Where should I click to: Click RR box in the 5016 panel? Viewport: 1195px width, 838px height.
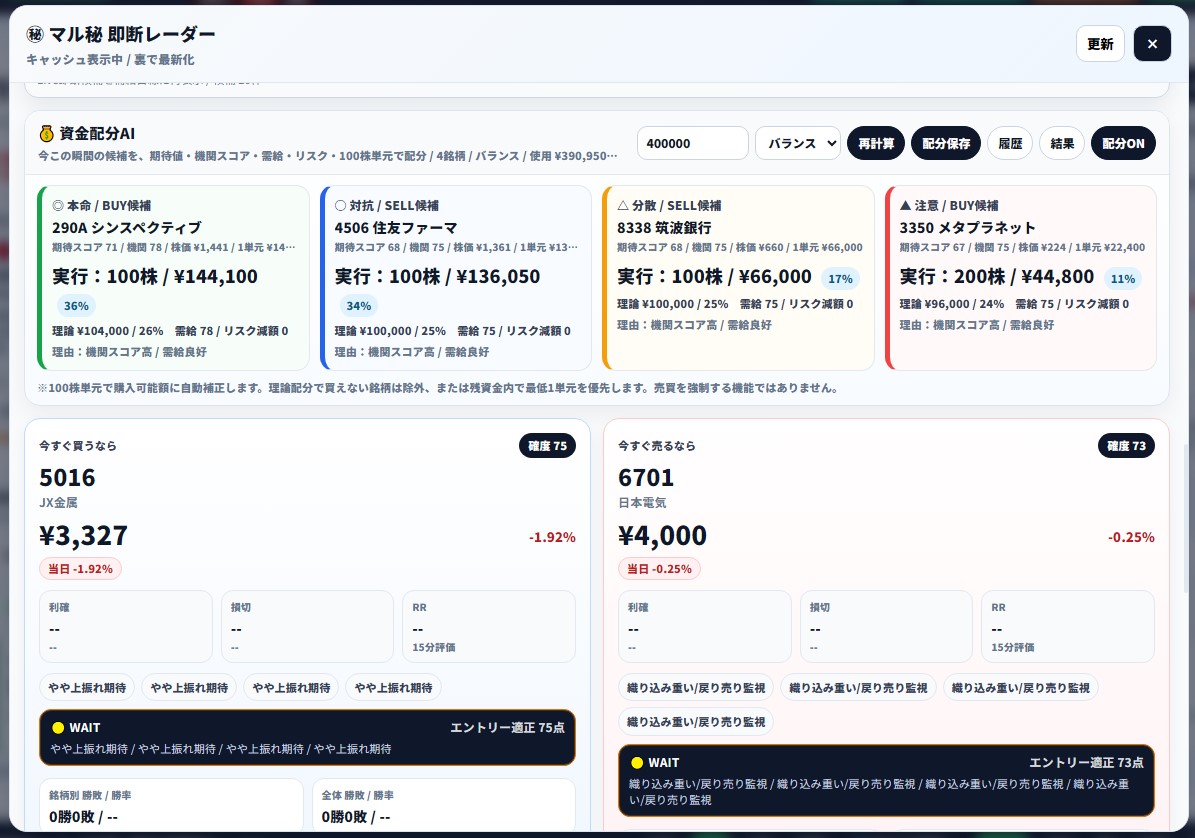pyautogui.click(x=489, y=626)
